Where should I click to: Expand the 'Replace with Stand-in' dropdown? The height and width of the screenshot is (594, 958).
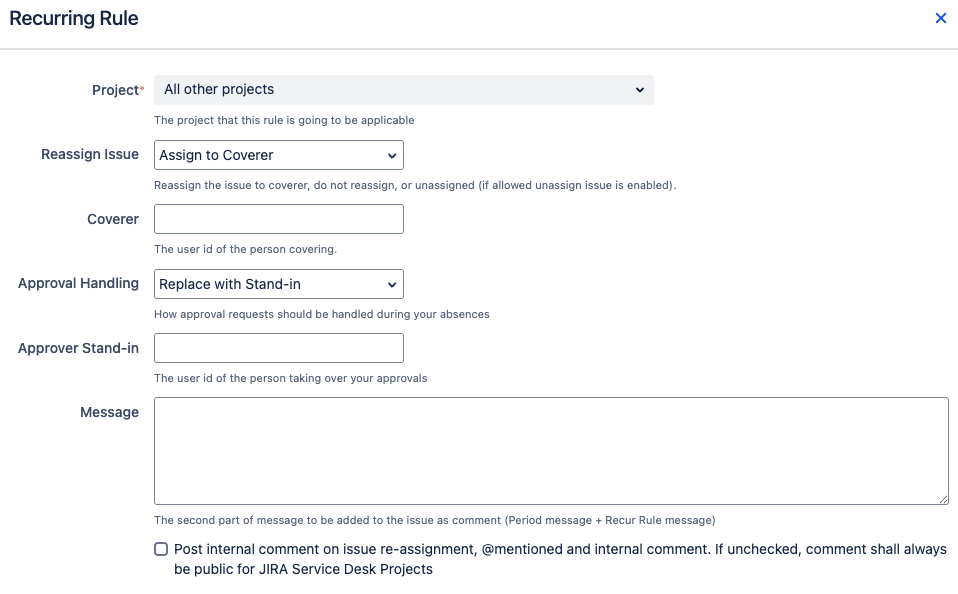point(278,283)
